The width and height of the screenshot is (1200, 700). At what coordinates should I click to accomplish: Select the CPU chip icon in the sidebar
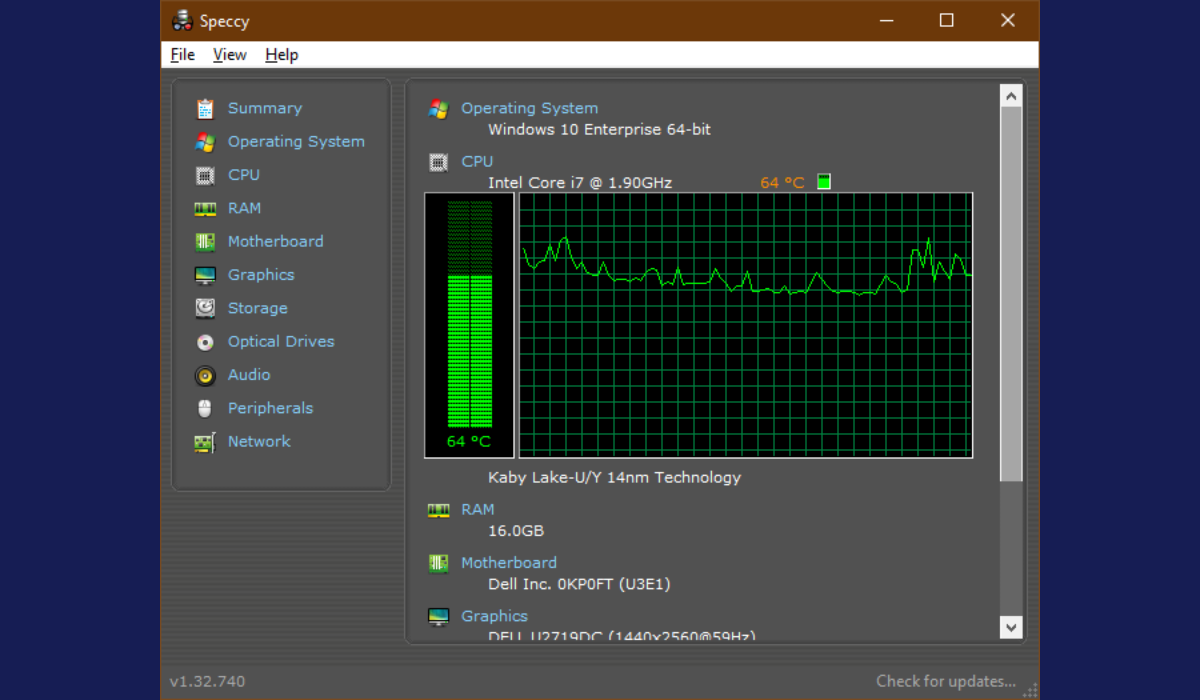[x=205, y=175]
